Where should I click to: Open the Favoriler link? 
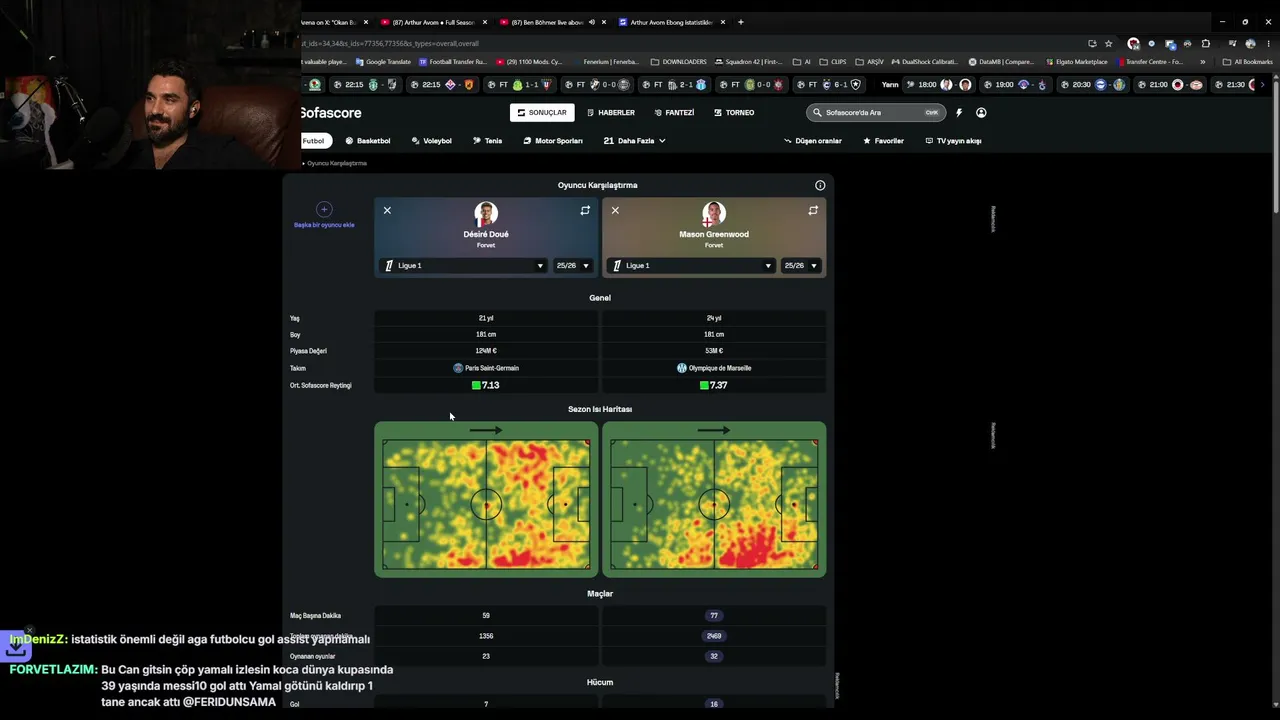point(883,141)
